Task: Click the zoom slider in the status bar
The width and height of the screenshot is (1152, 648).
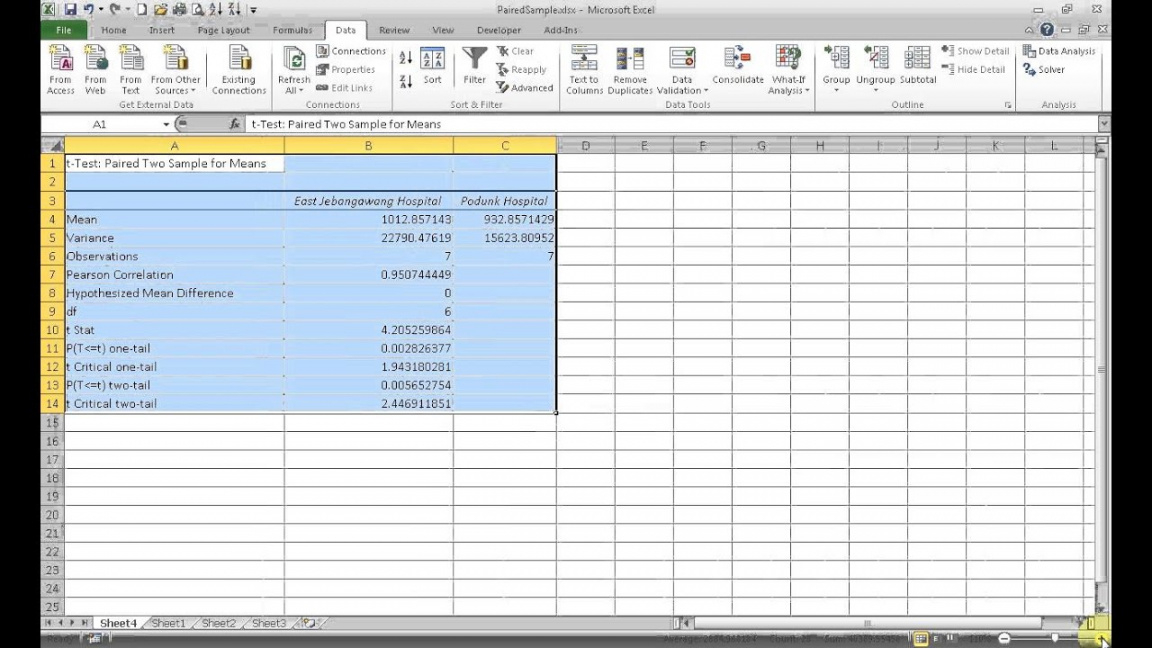Action: point(1054,638)
